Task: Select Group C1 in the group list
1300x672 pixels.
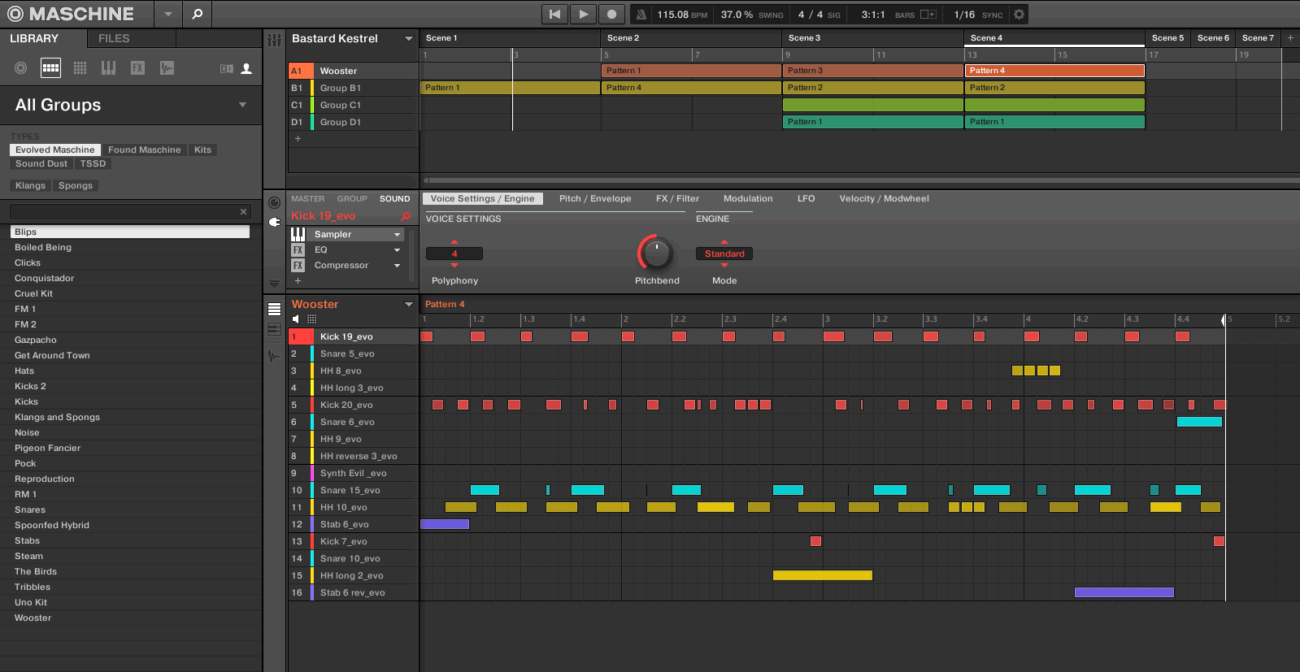Action: pyautogui.click(x=353, y=105)
